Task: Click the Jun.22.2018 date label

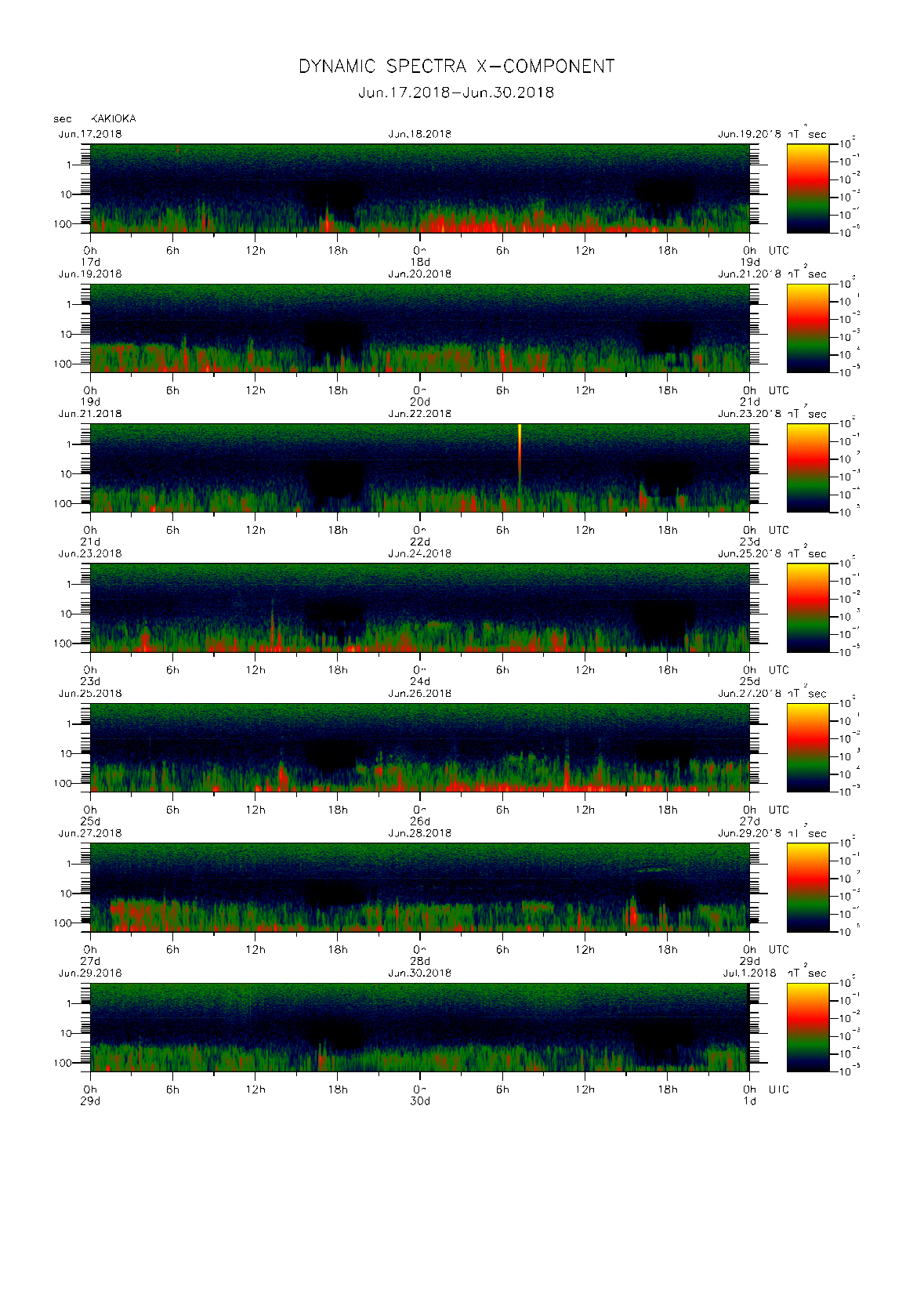Action: (420, 414)
